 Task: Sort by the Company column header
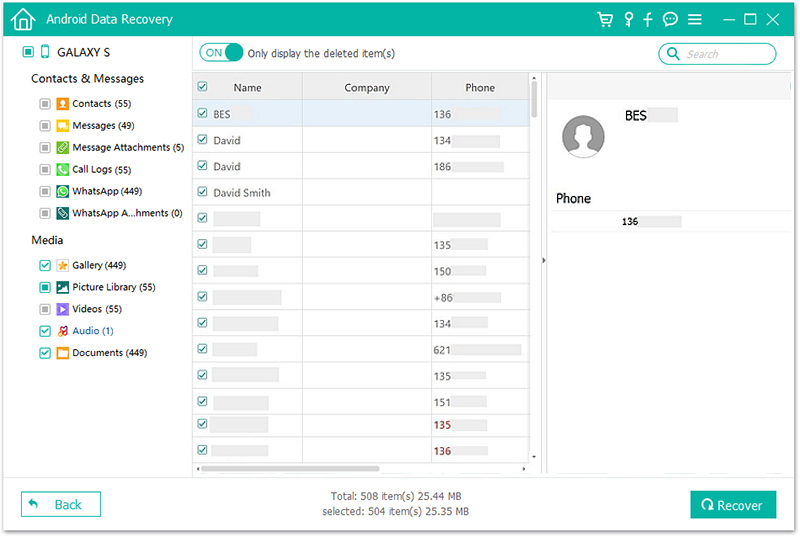point(367,87)
